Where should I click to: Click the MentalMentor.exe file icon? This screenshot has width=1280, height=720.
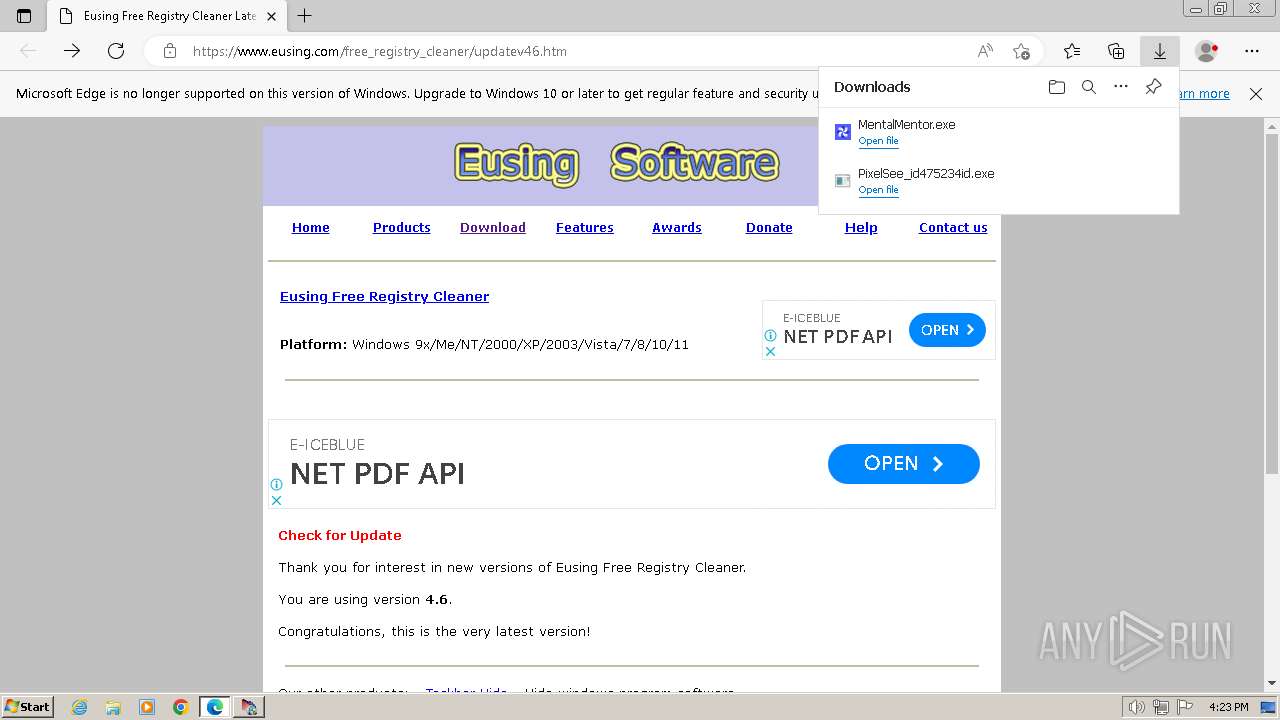(842, 132)
